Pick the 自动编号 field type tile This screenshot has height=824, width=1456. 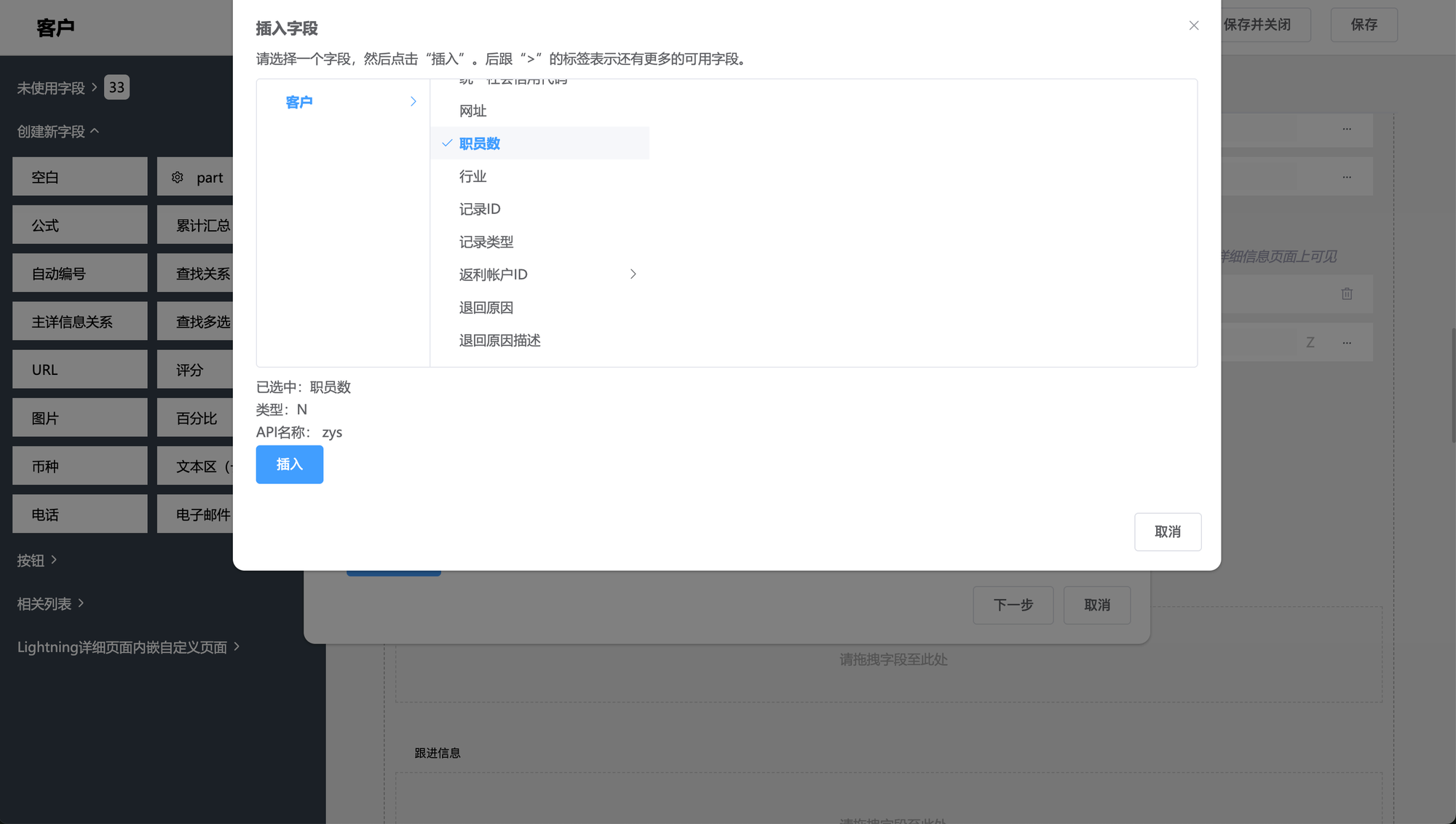(79, 273)
